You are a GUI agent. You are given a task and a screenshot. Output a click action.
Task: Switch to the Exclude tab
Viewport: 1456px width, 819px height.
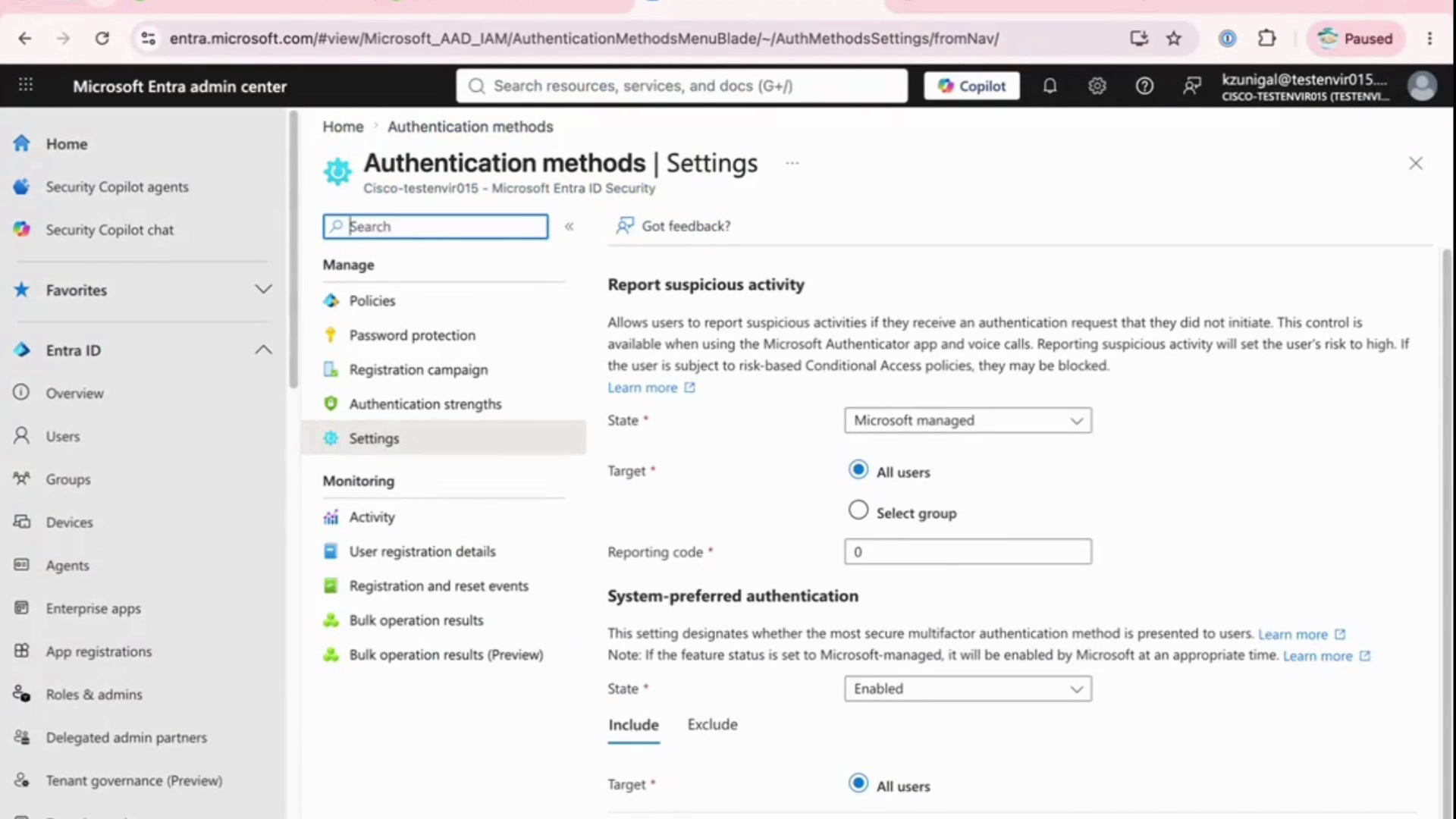tap(712, 724)
